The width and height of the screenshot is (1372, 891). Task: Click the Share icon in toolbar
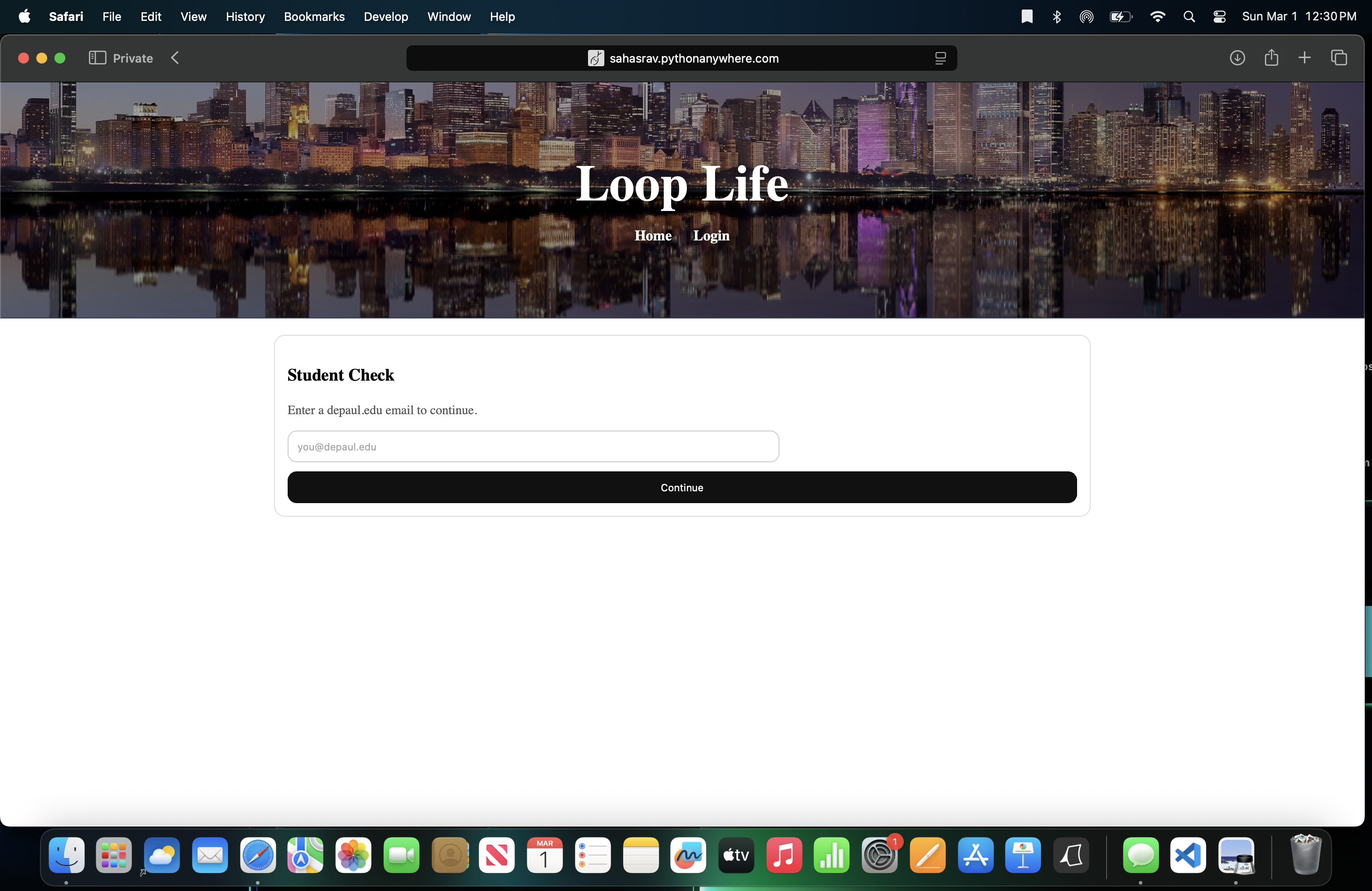[x=1271, y=58]
